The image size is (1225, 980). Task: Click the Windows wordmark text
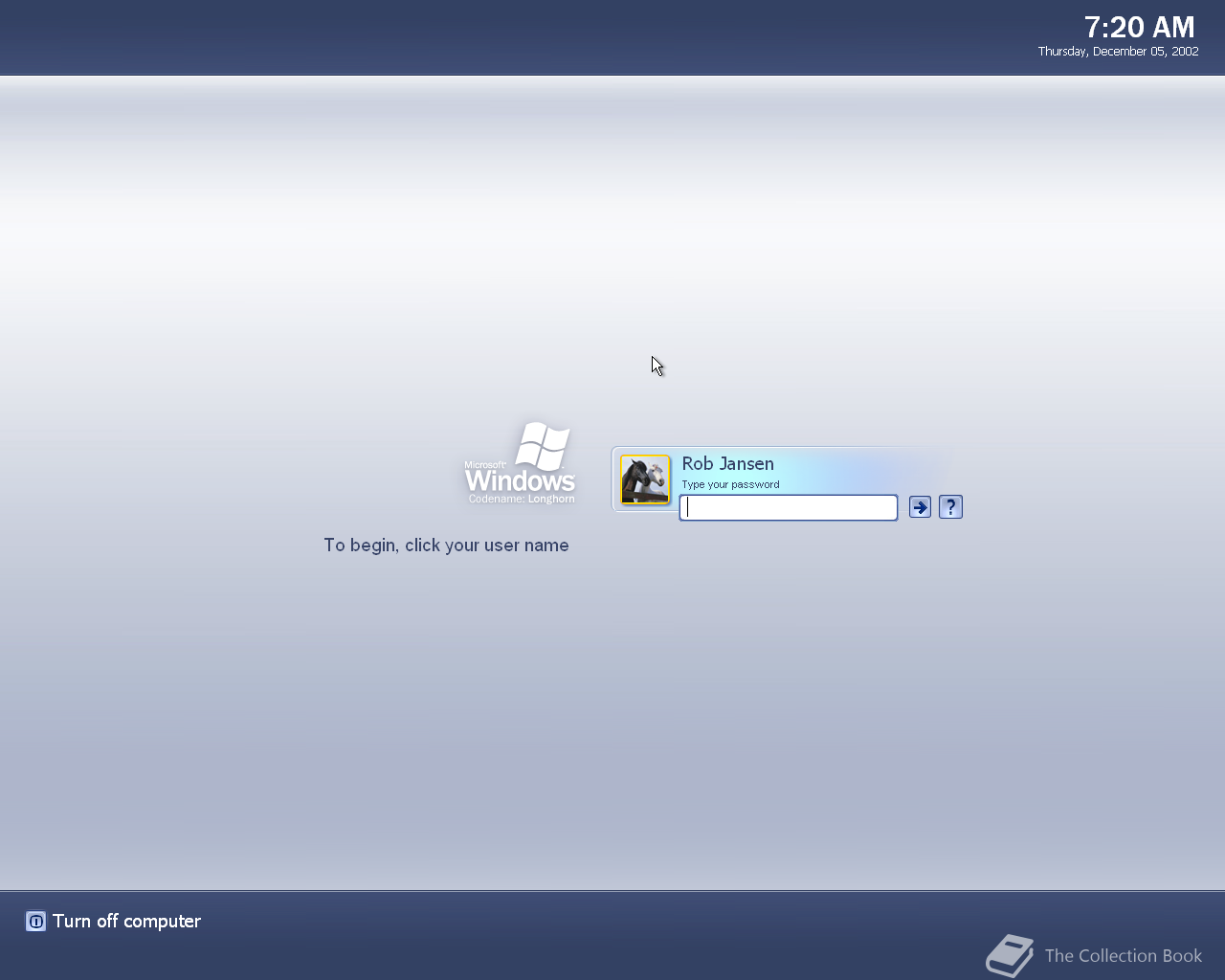point(520,480)
